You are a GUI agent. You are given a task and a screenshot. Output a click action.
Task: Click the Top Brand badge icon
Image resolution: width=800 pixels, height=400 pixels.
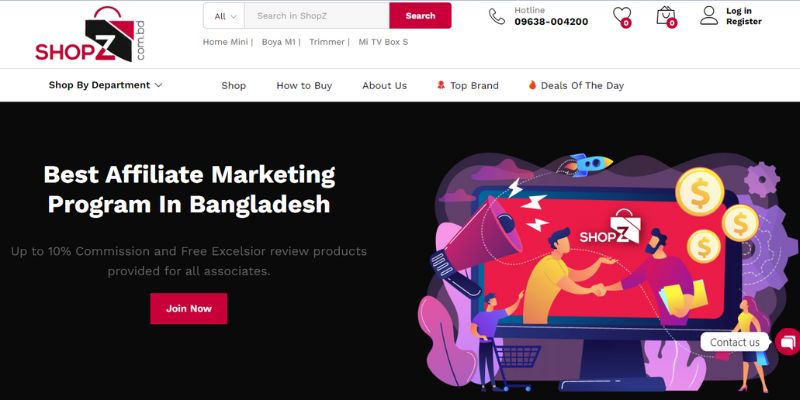coord(441,85)
